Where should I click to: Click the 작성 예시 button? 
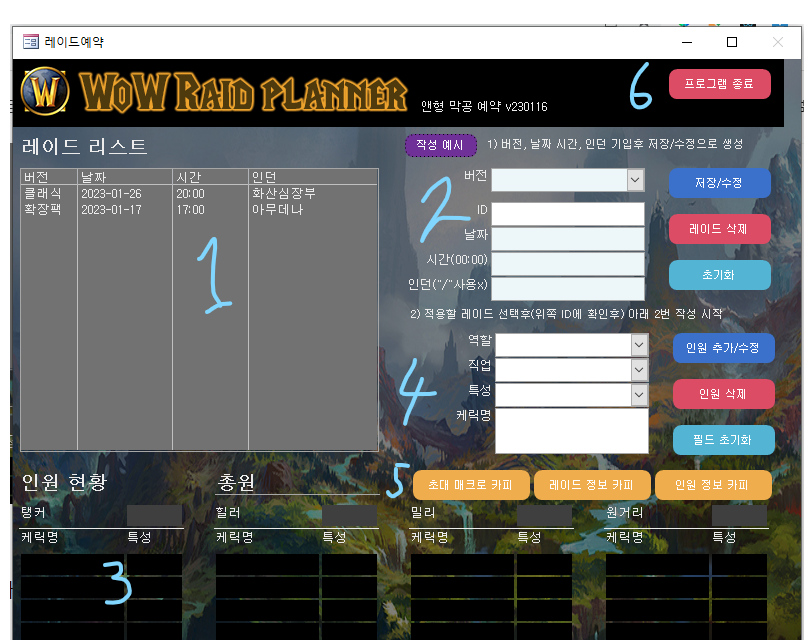(440, 145)
